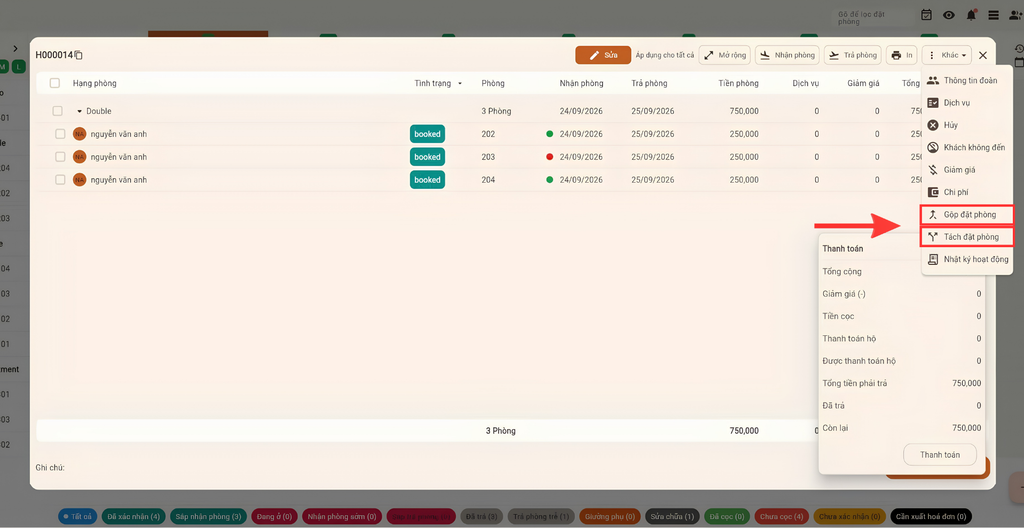The width and height of the screenshot is (1024, 528).
Task: Click the '3 Phòng' cell in the Double row
Action: tap(496, 111)
